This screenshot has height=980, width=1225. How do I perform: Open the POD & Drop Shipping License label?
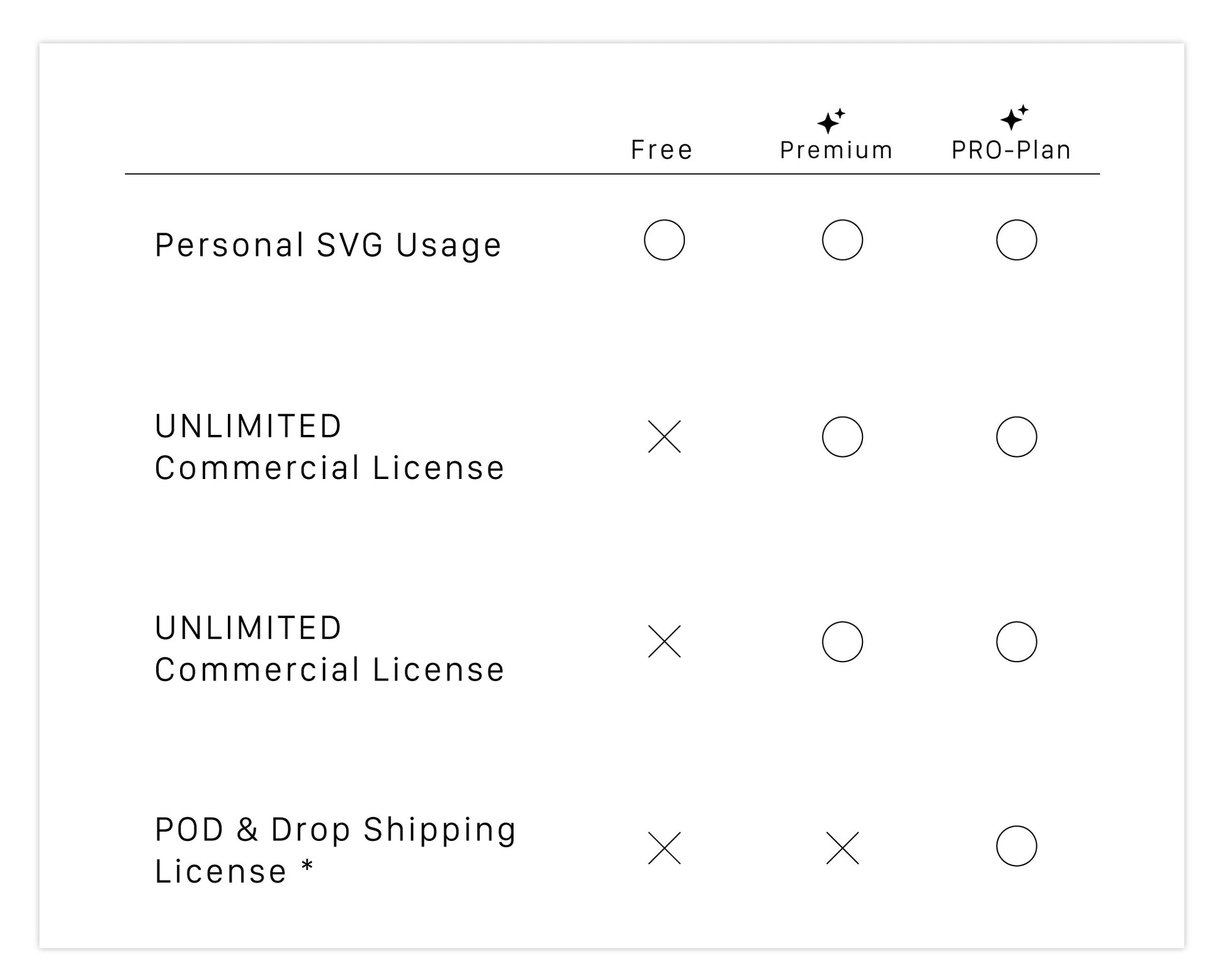[335, 850]
